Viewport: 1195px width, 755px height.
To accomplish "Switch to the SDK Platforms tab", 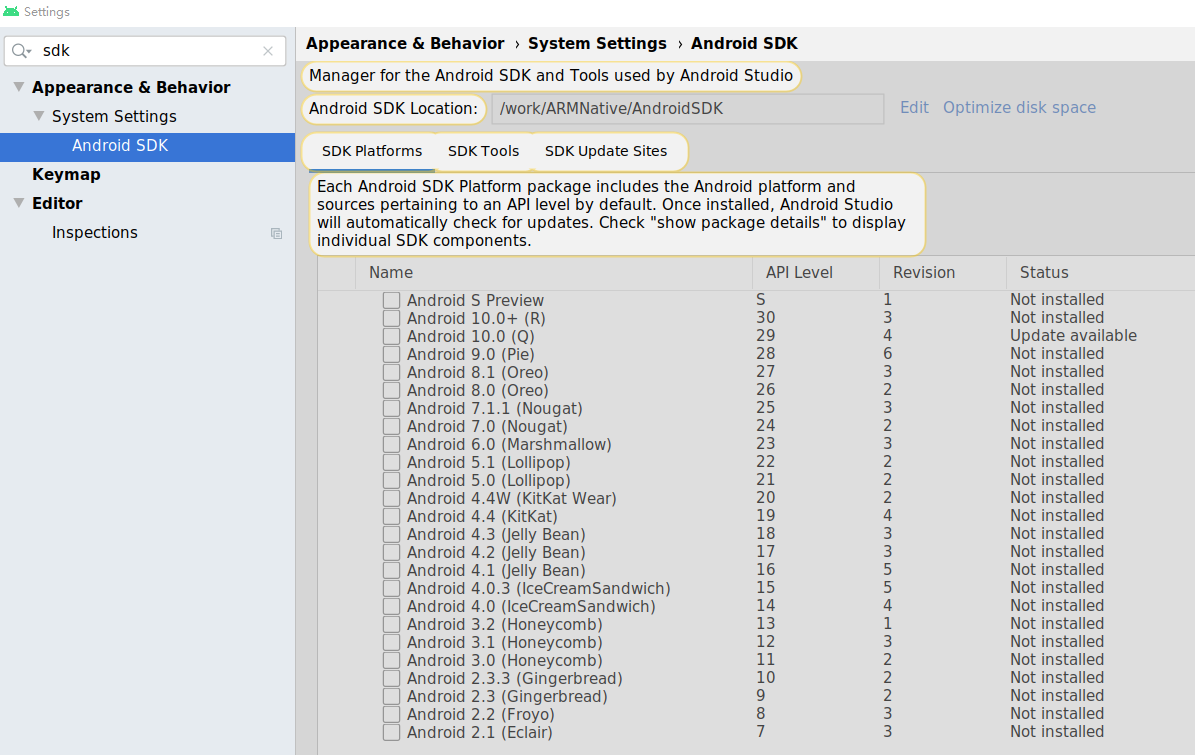I will click(x=372, y=151).
